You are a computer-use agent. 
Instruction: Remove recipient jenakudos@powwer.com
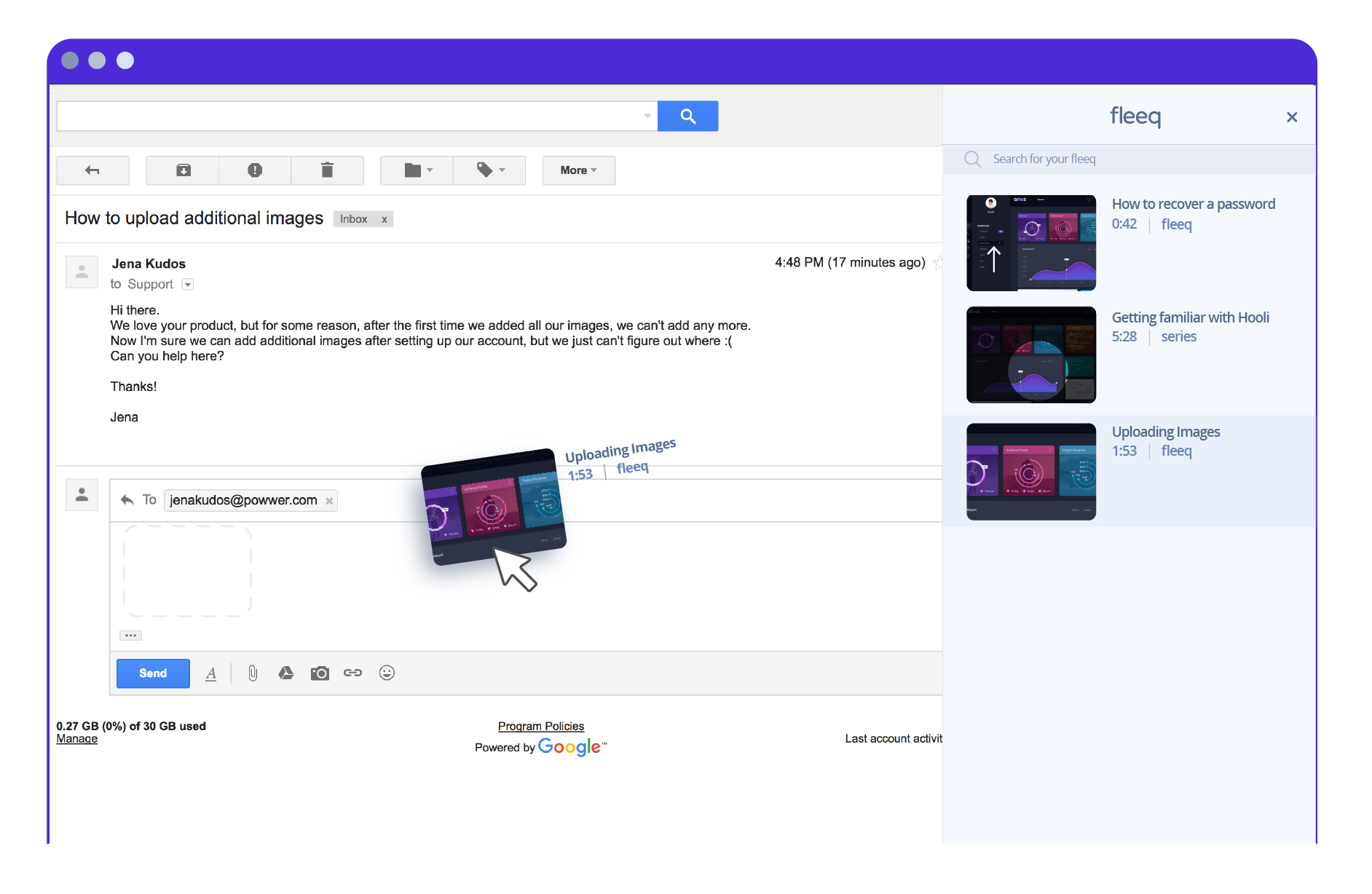coord(329,501)
